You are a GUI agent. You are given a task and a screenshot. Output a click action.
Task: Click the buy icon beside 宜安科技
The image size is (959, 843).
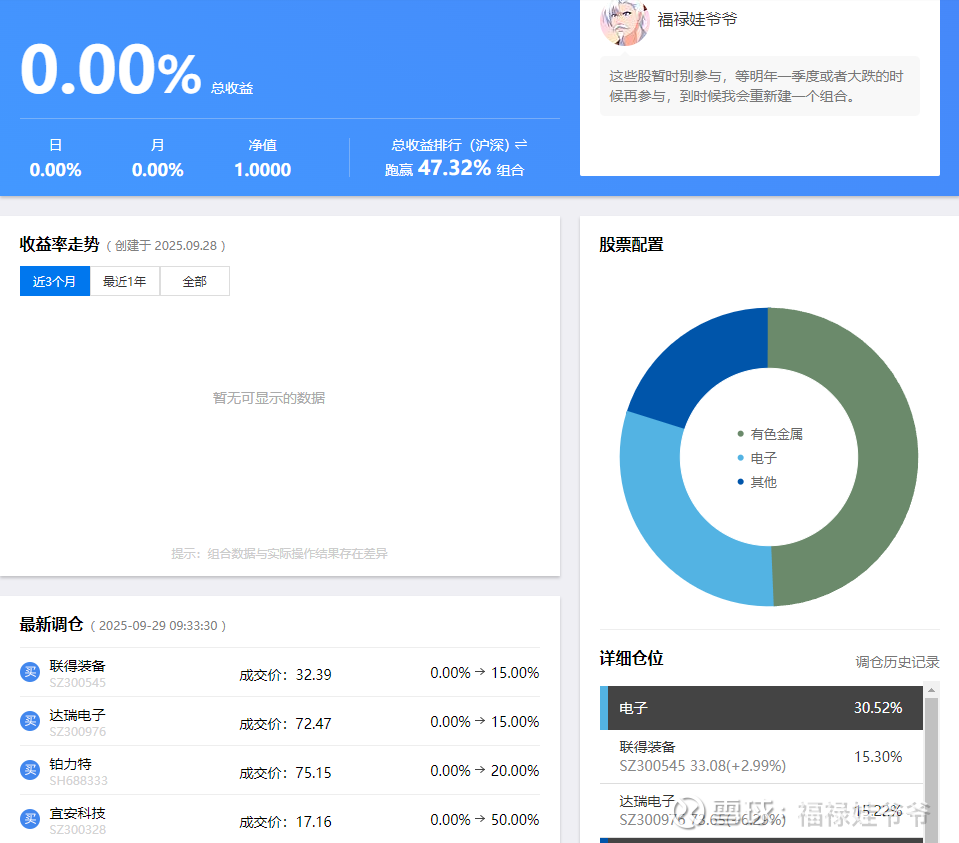click(30, 819)
